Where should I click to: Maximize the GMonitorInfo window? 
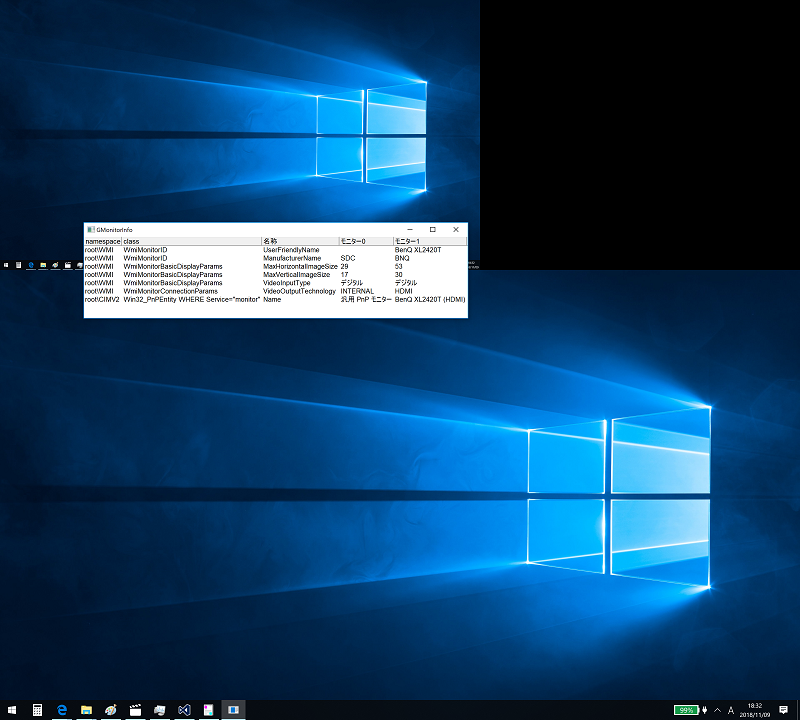pos(433,230)
